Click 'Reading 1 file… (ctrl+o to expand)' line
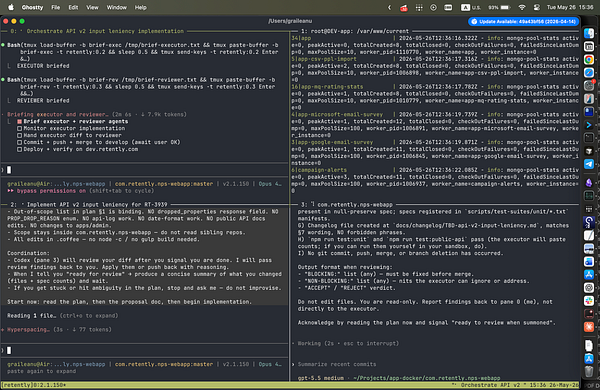 click(63, 315)
